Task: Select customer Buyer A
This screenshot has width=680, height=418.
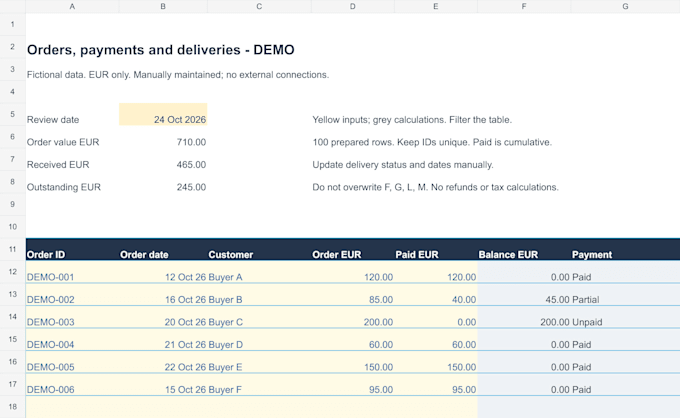Action: (x=226, y=277)
